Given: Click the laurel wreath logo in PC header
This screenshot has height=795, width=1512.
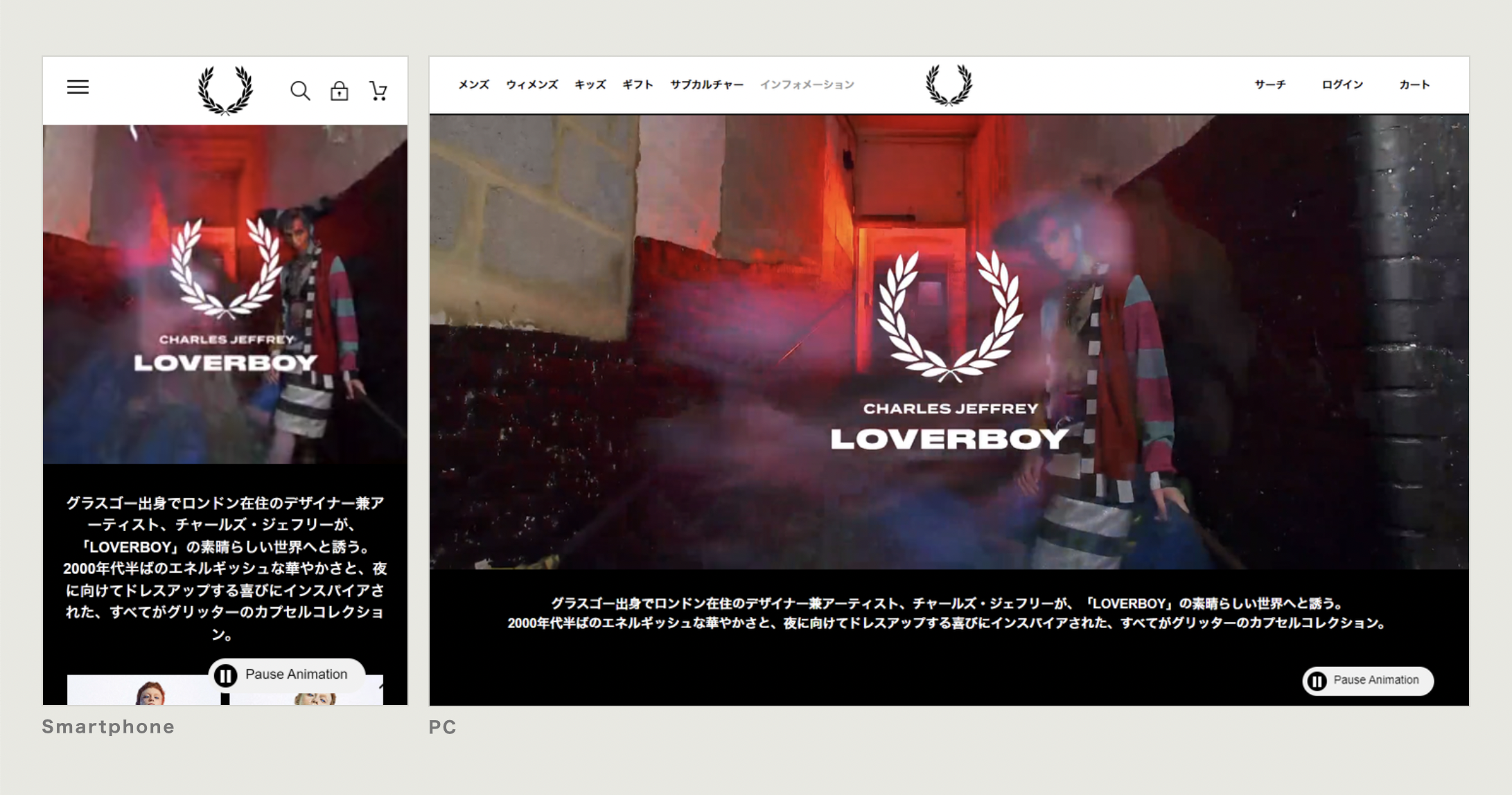Looking at the screenshot, I should click(949, 85).
